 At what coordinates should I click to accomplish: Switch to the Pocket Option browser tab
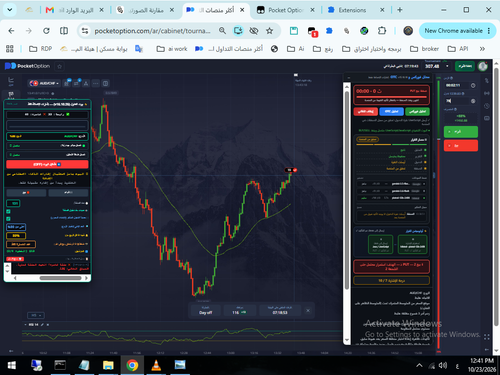[285, 10]
